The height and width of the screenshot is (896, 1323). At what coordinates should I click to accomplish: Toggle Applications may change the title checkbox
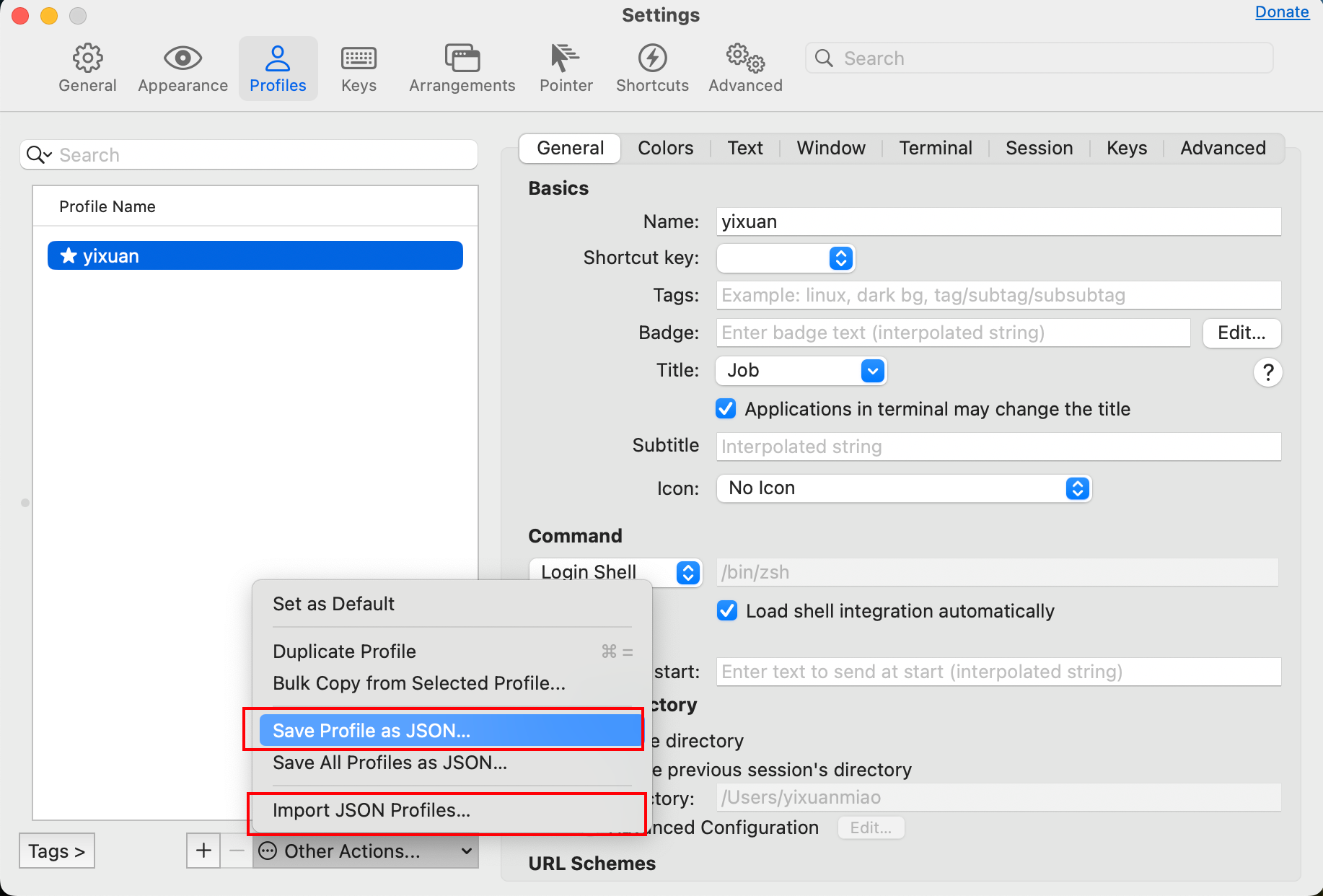coord(726,409)
